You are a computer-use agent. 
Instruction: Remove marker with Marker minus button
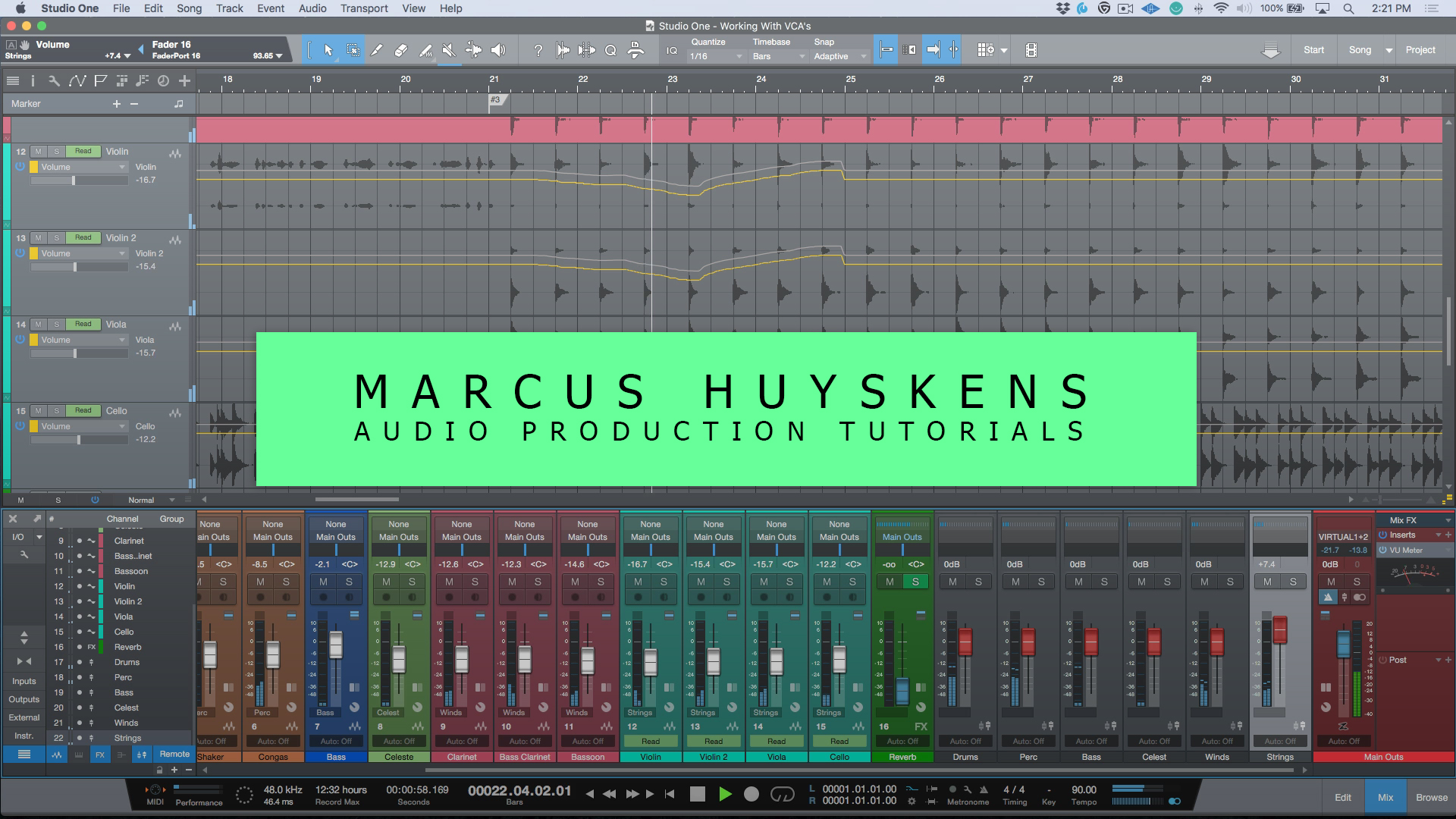[x=134, y=104]
